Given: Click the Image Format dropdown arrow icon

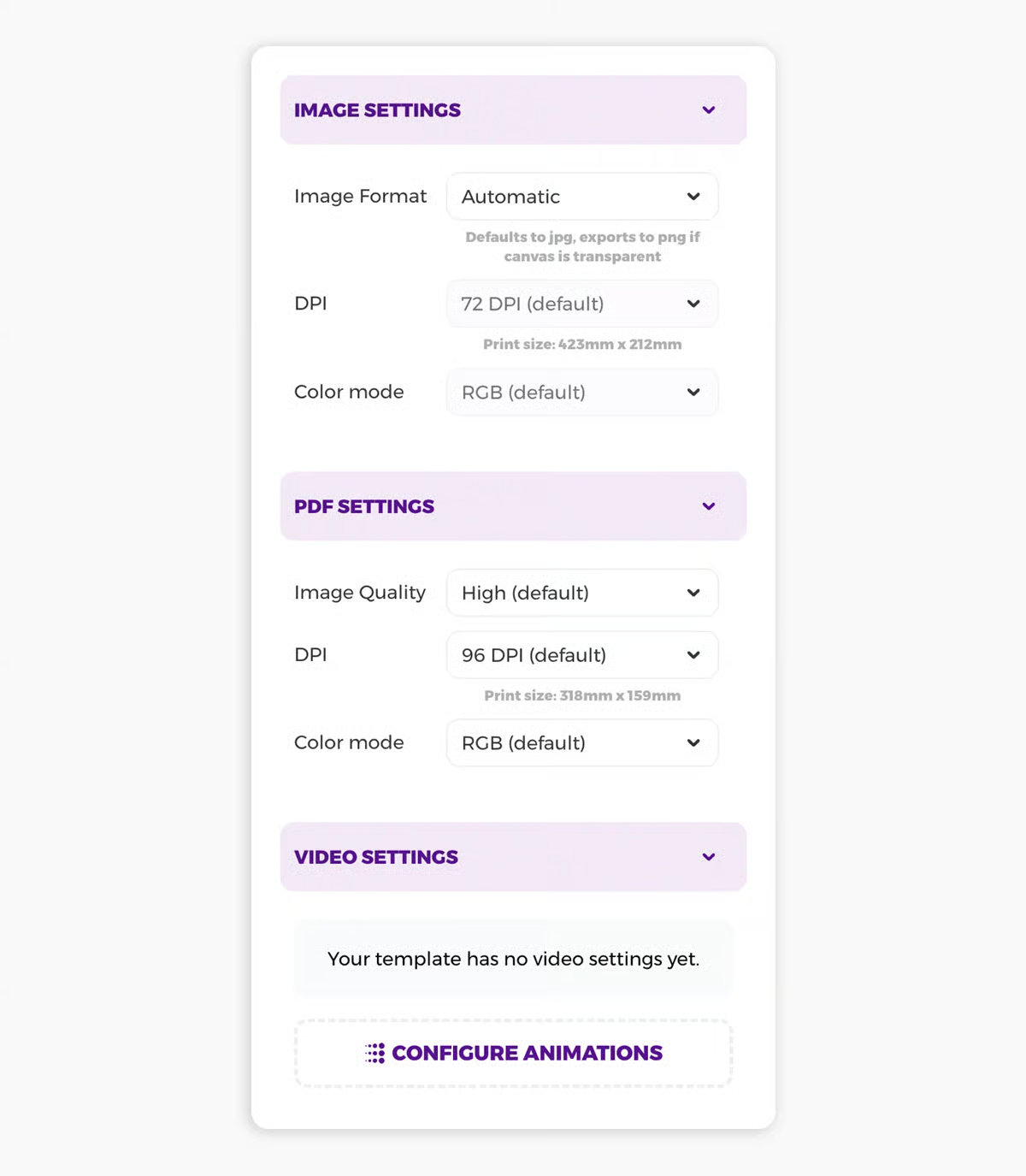Looking at the screenshot, I should [693, 197].
